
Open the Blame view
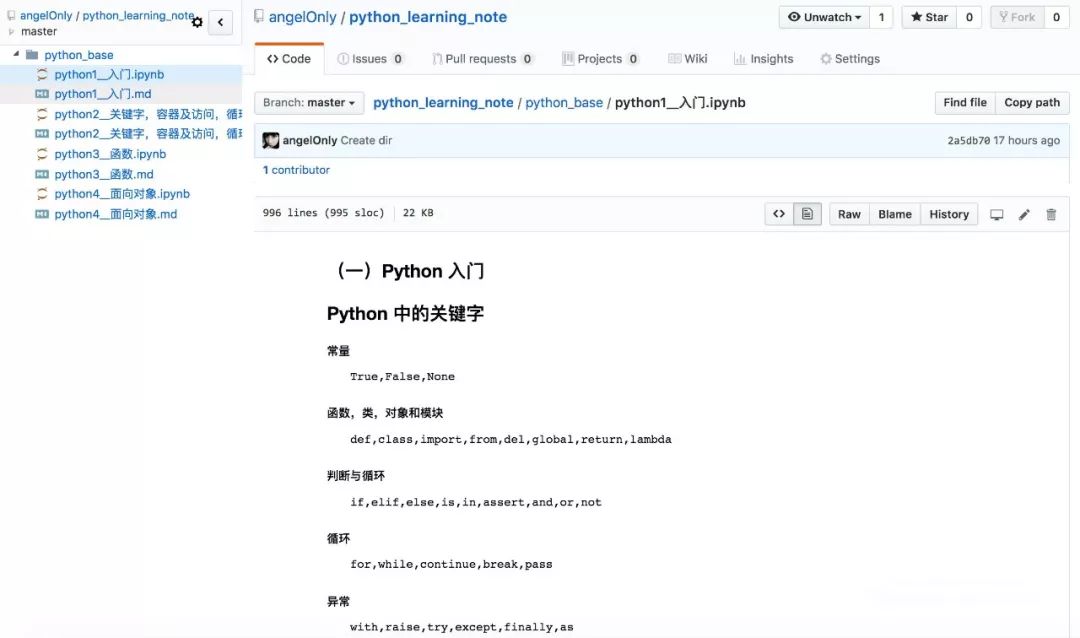[x=895, y=214]
